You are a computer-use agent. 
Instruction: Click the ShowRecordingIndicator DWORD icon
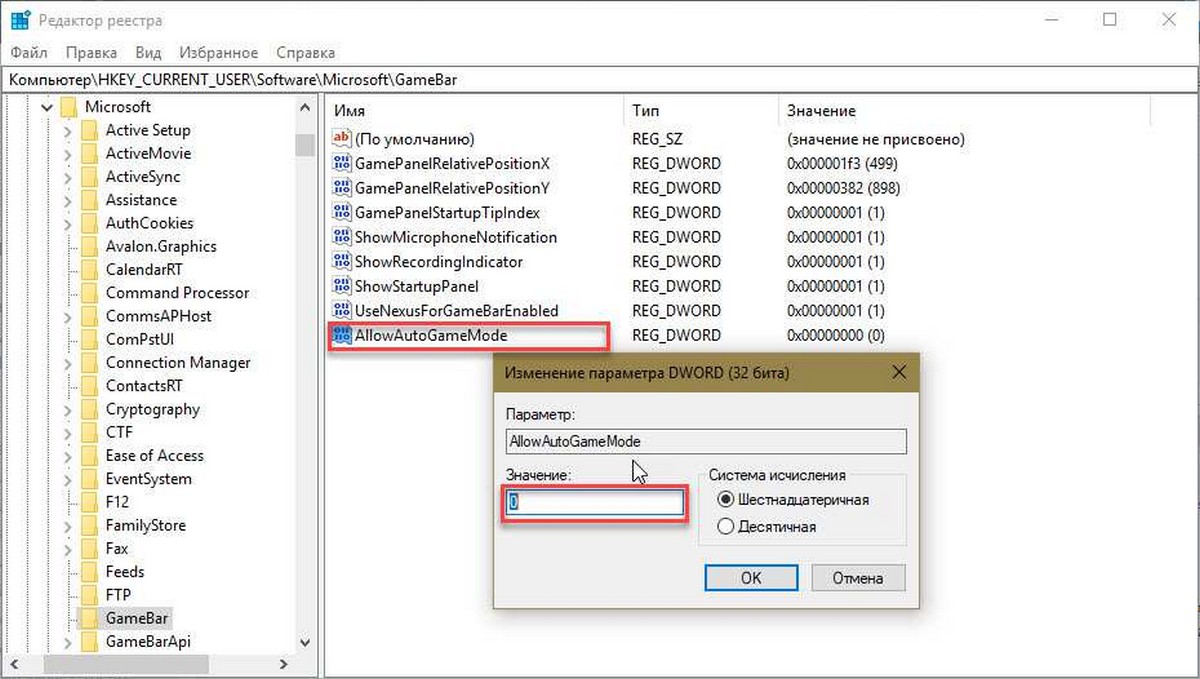342,261
